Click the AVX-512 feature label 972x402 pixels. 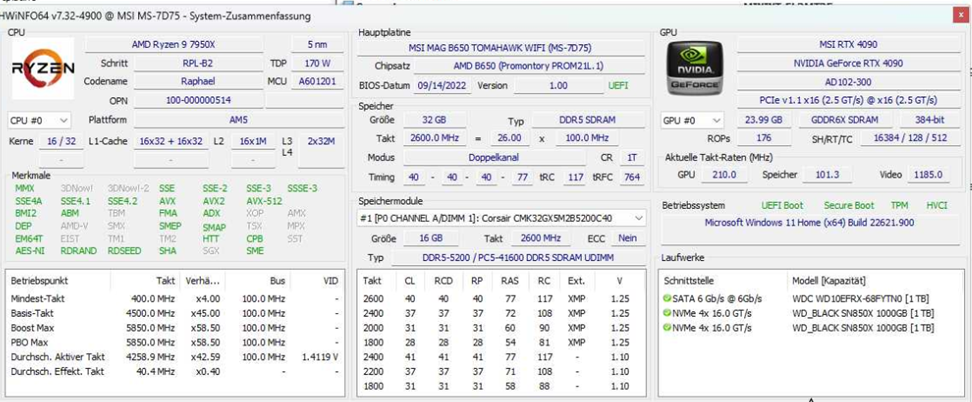tap(264, 201)
